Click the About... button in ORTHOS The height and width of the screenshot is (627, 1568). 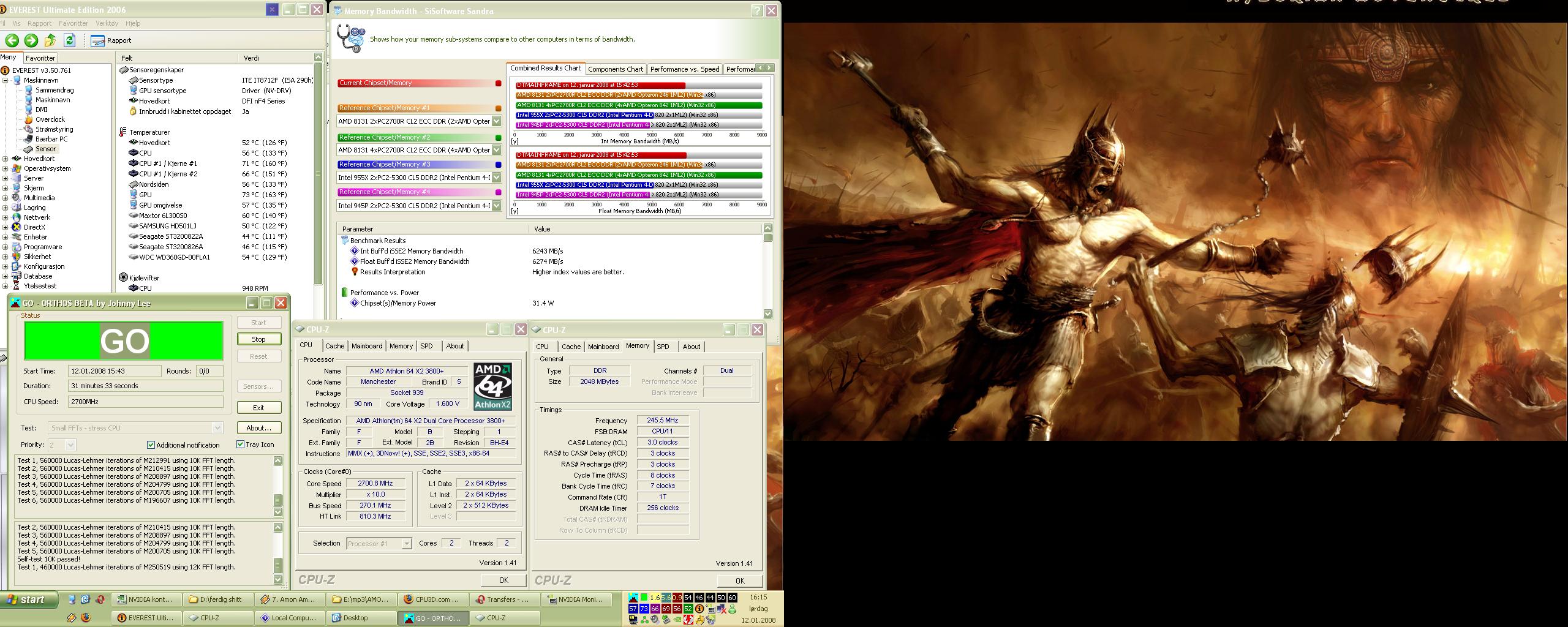coord(258,428)
